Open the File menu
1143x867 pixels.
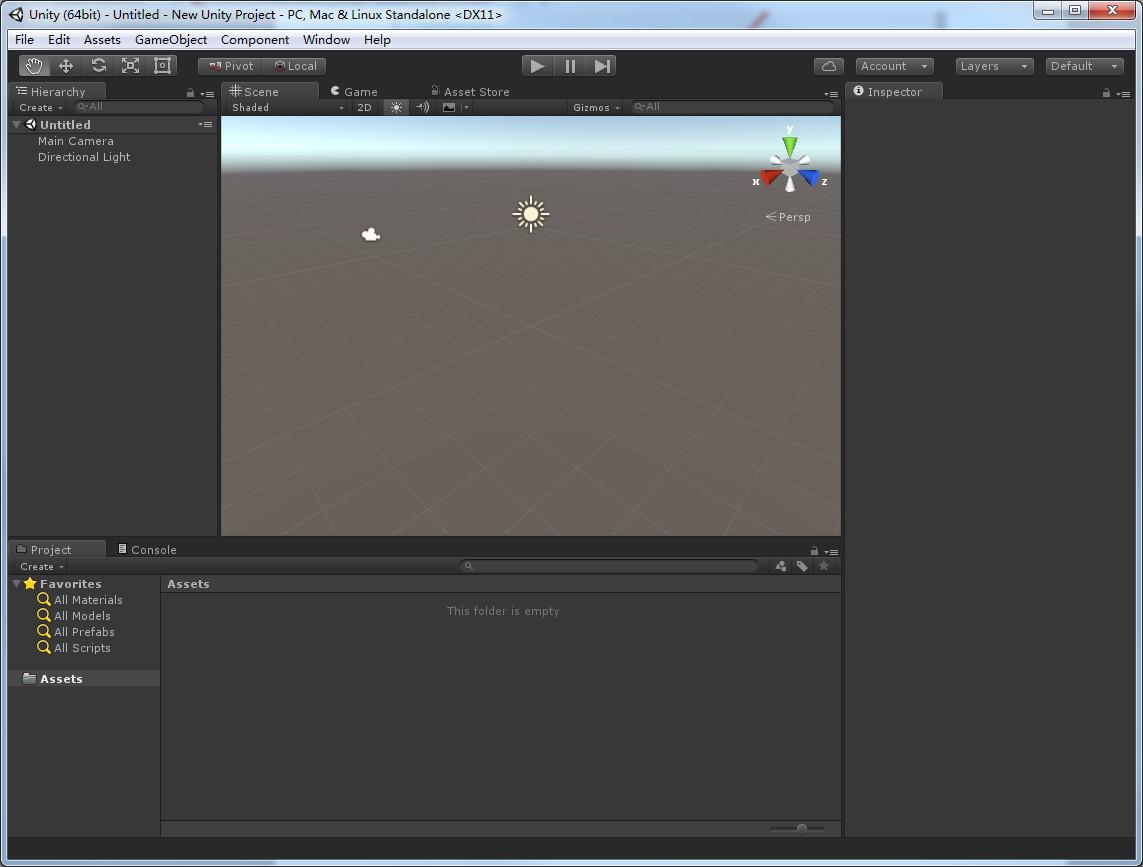tap(24, 40)
